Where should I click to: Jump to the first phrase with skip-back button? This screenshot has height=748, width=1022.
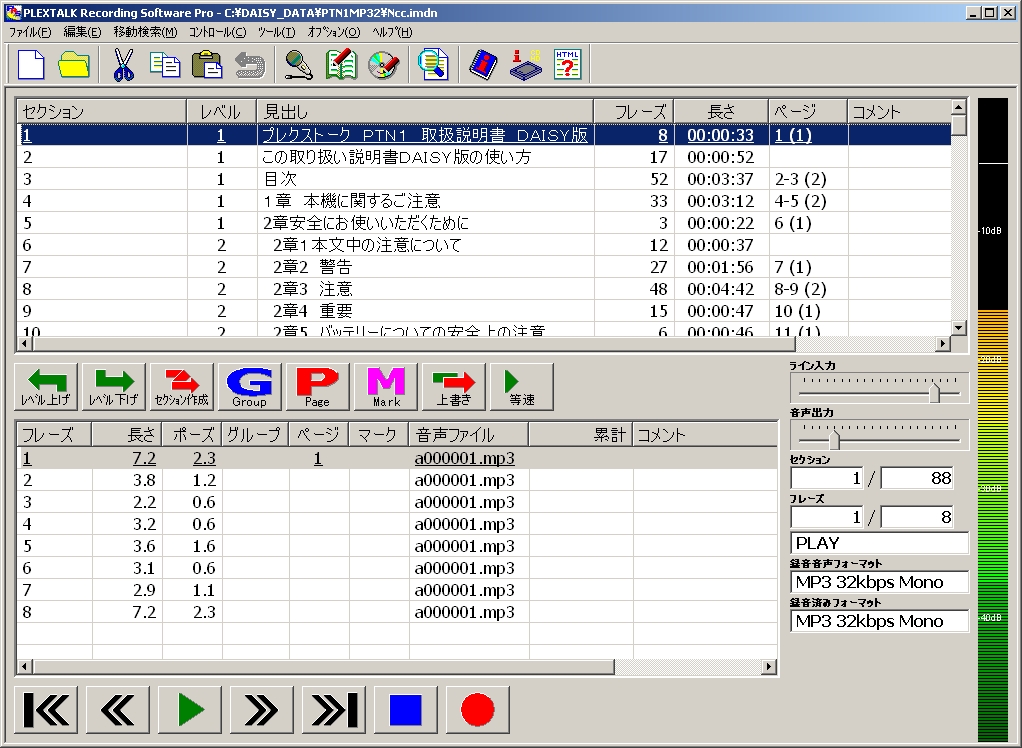tap(46, 710)
